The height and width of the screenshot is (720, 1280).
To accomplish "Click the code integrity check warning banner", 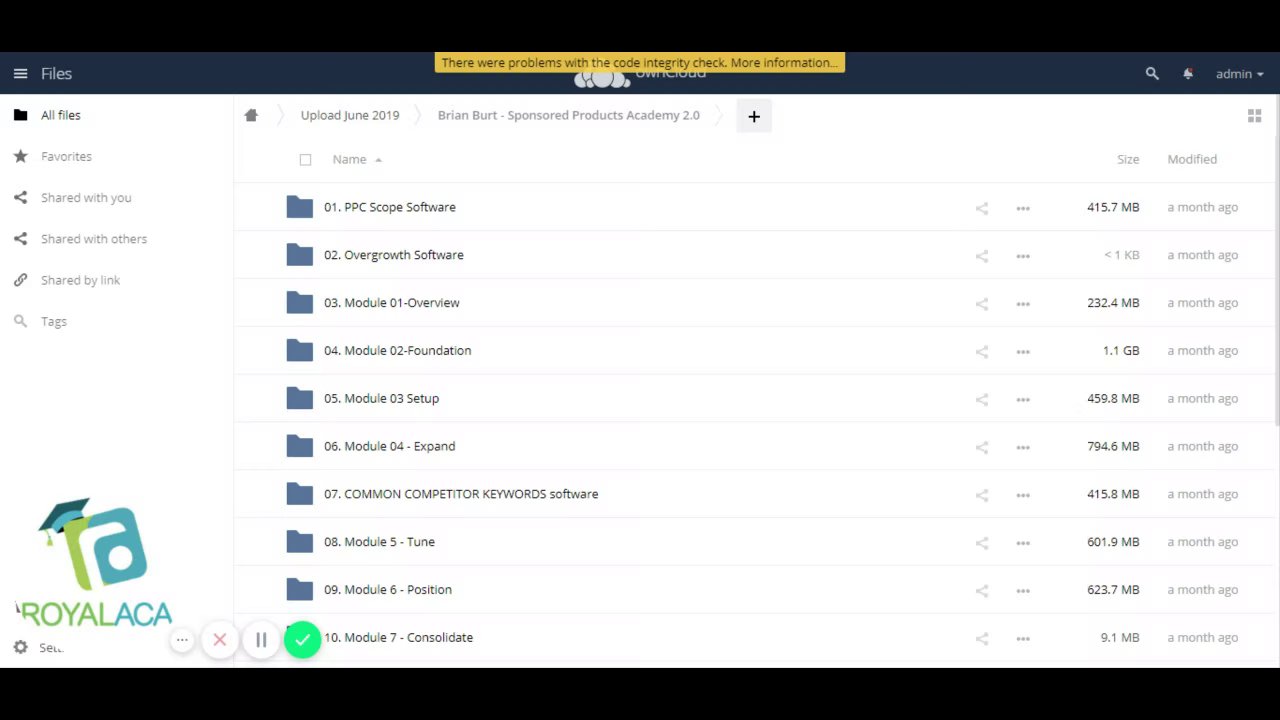I will pos(640,62).
